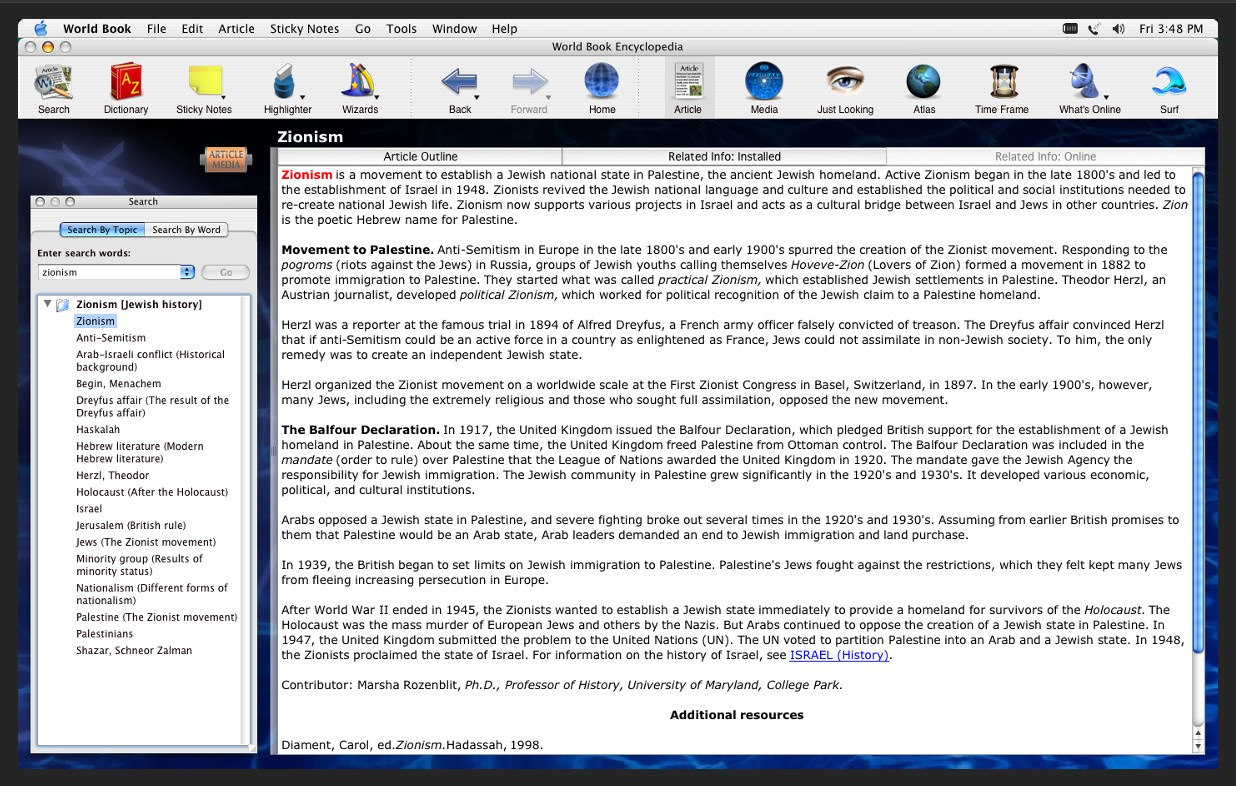Switch to Related Info: Installed tab
The height and width of the screenshot is (786, 1236).
pyautogui.click(x=724, y=157)
